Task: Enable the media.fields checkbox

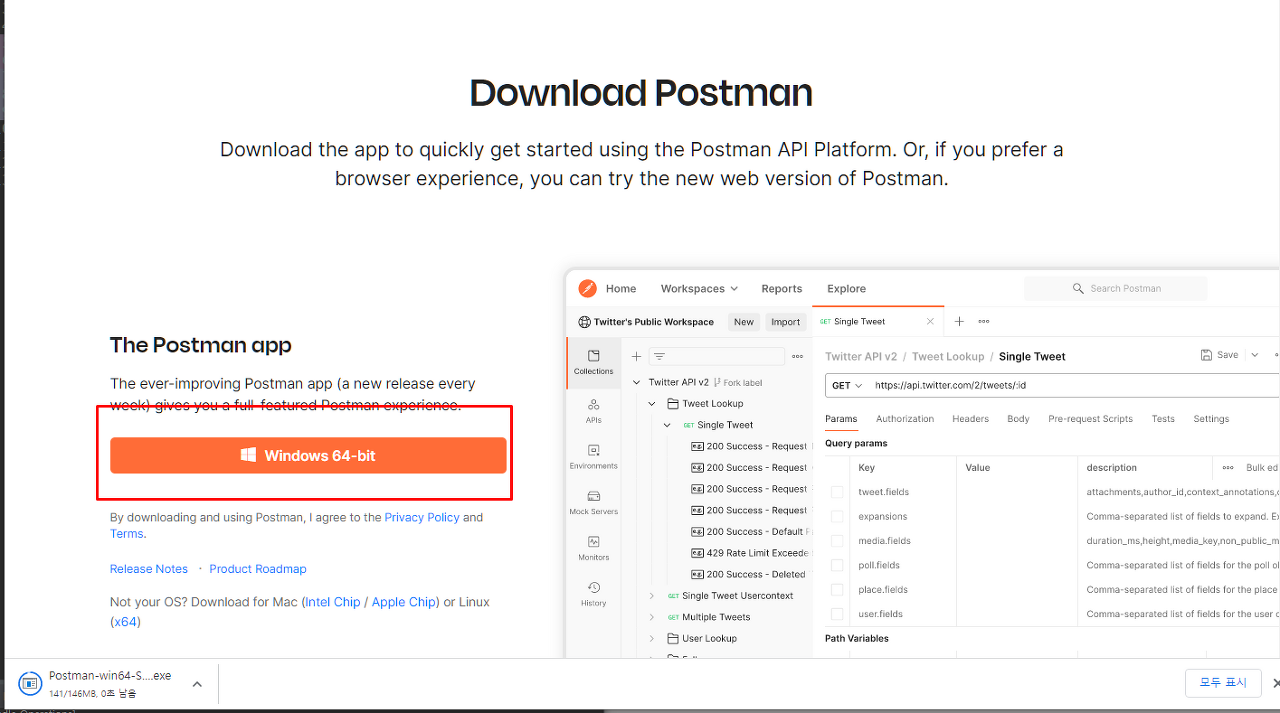Action: coord(837,541)
